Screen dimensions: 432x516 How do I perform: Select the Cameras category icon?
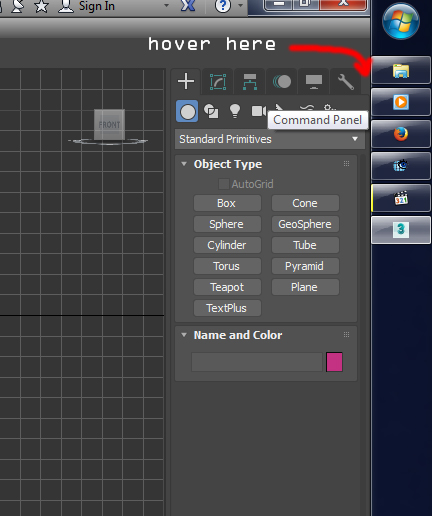pyautogui.click(x=259, y=111)
